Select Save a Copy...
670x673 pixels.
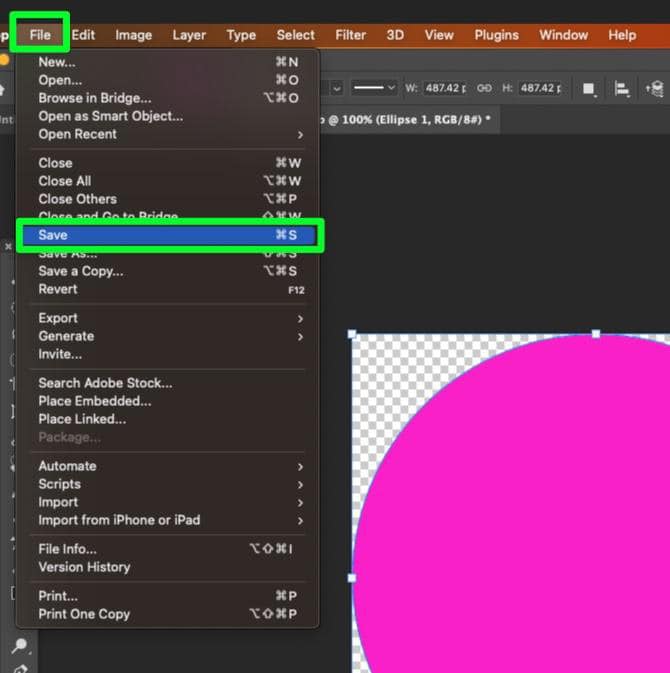click(170, 271)
